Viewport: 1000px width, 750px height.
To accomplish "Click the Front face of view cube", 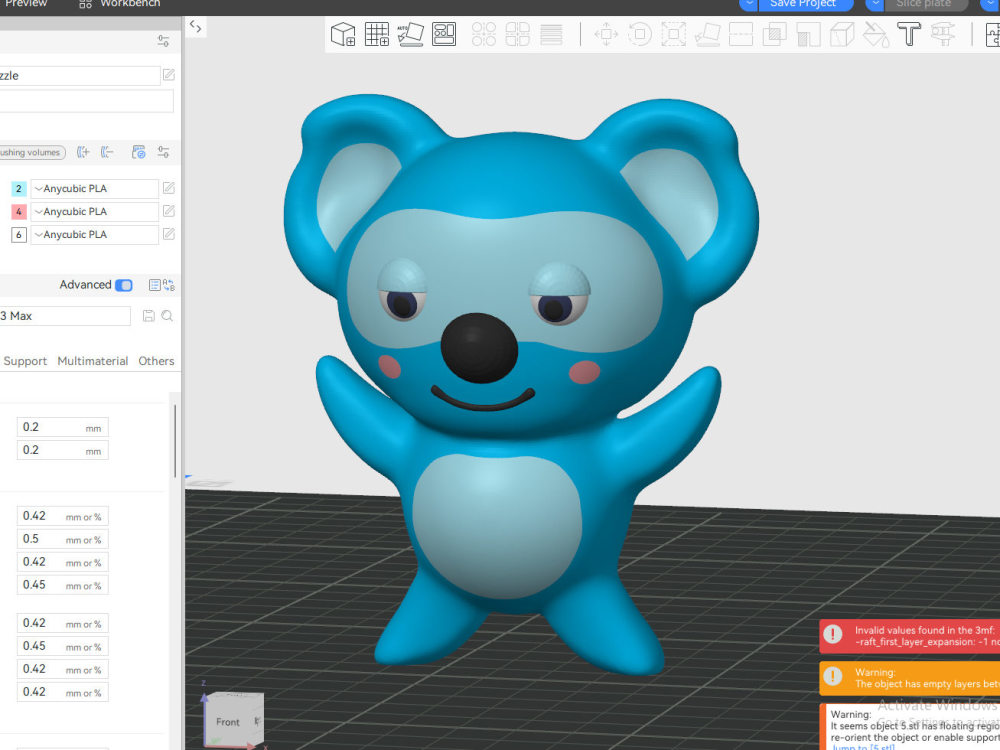I will tap(228, 722).
